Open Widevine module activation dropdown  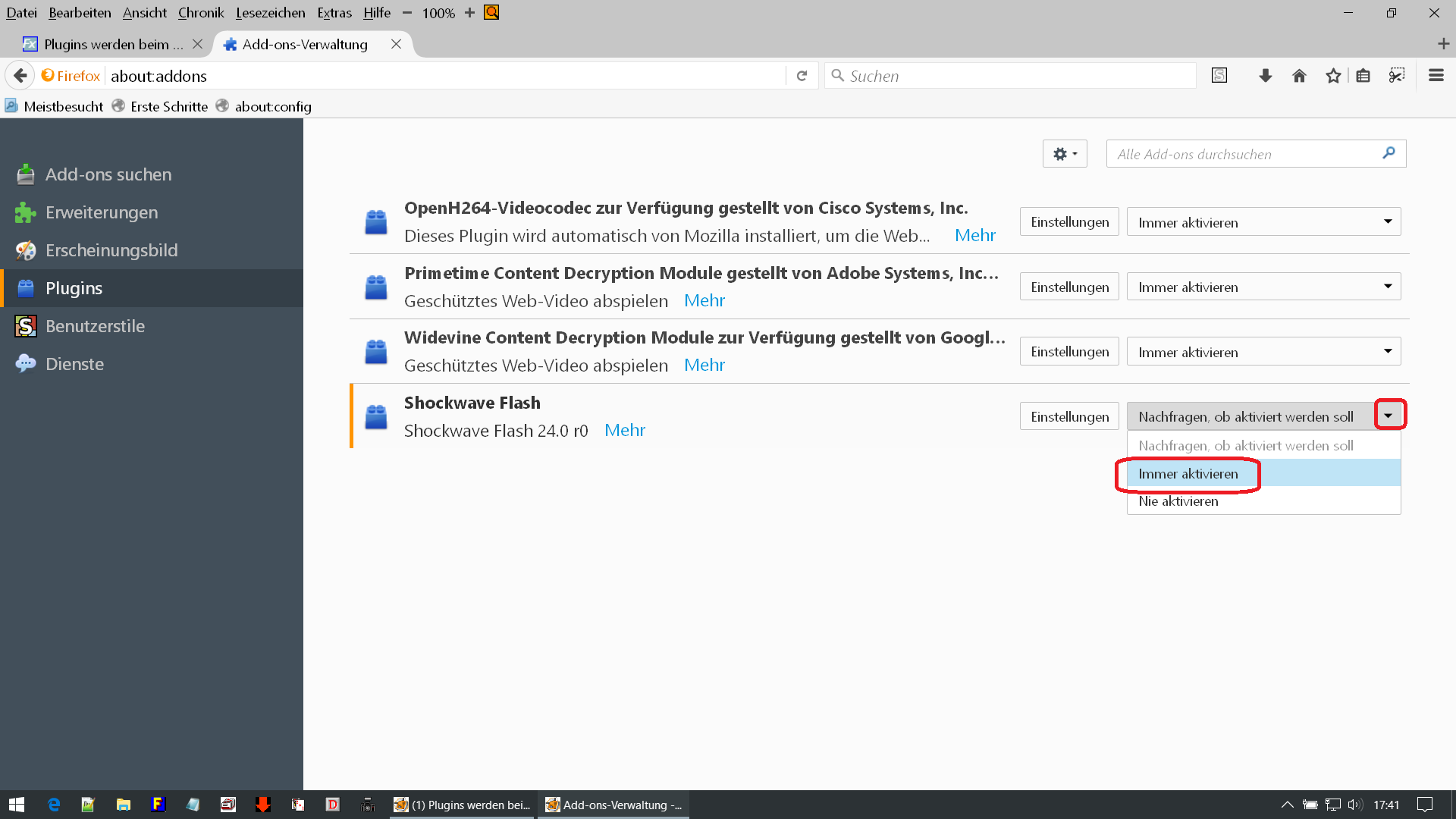click(x=1263, y=352)
